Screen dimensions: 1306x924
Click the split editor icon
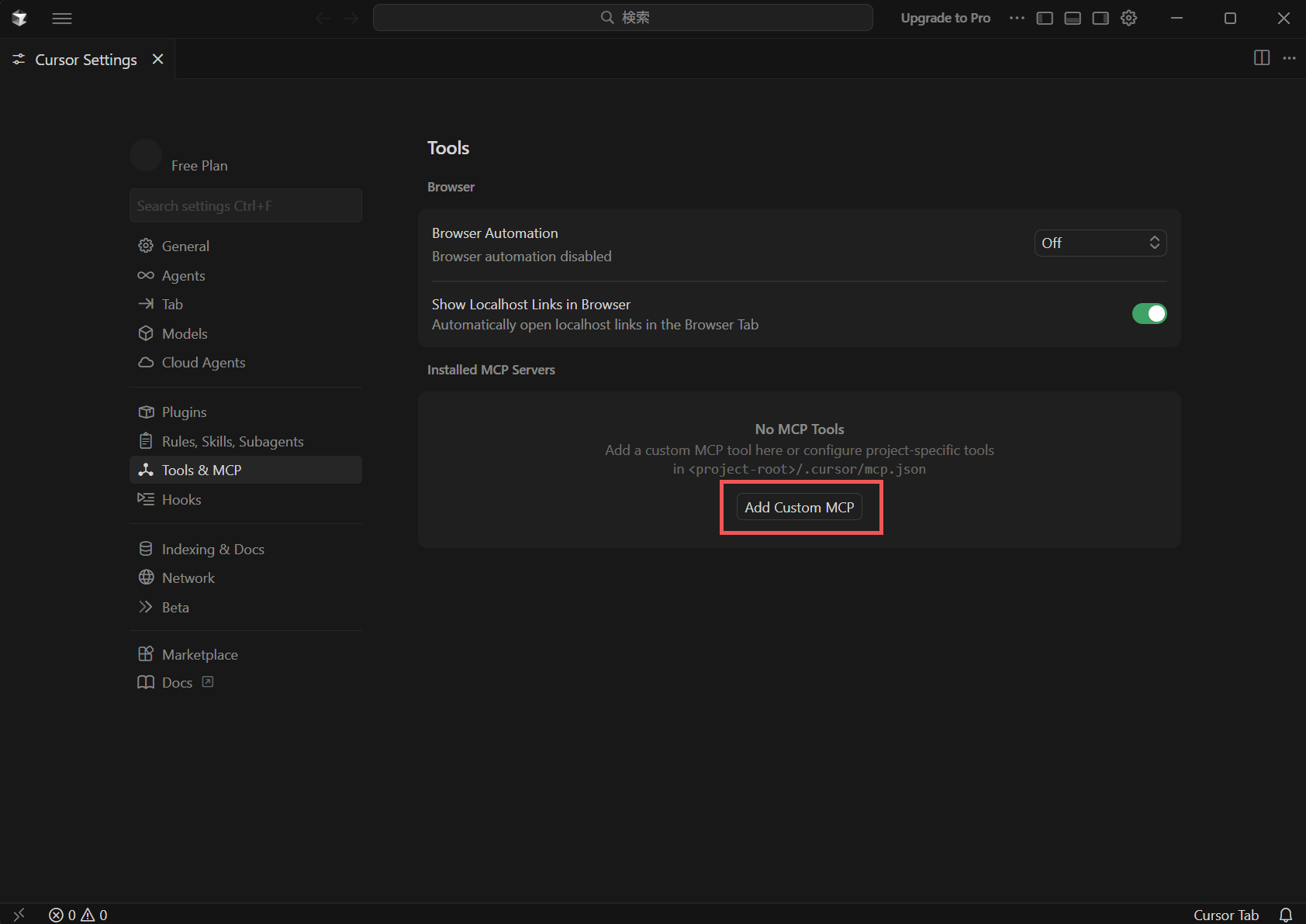[x=1262, y=58]
